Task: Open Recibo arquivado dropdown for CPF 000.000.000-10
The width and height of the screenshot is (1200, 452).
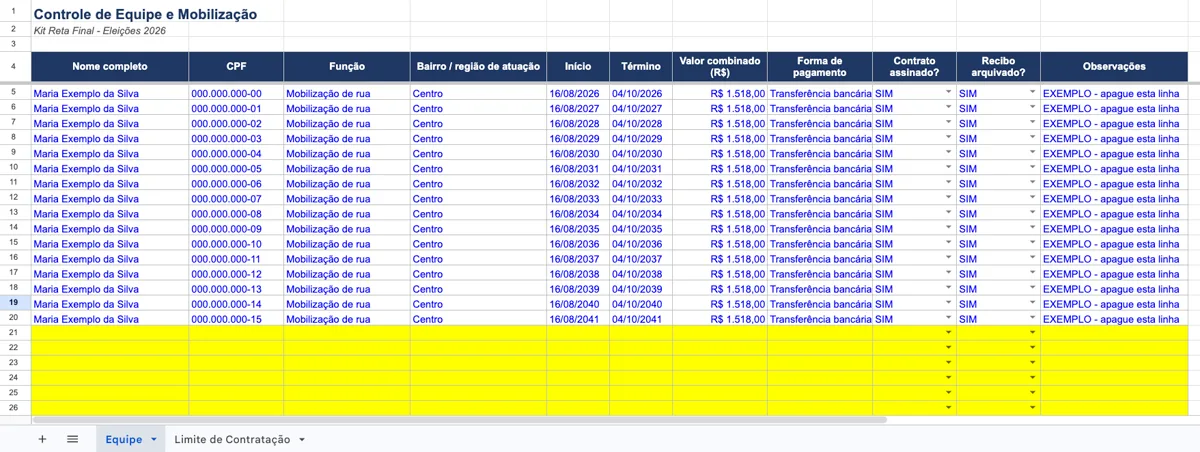Action: click(1032, 244)
